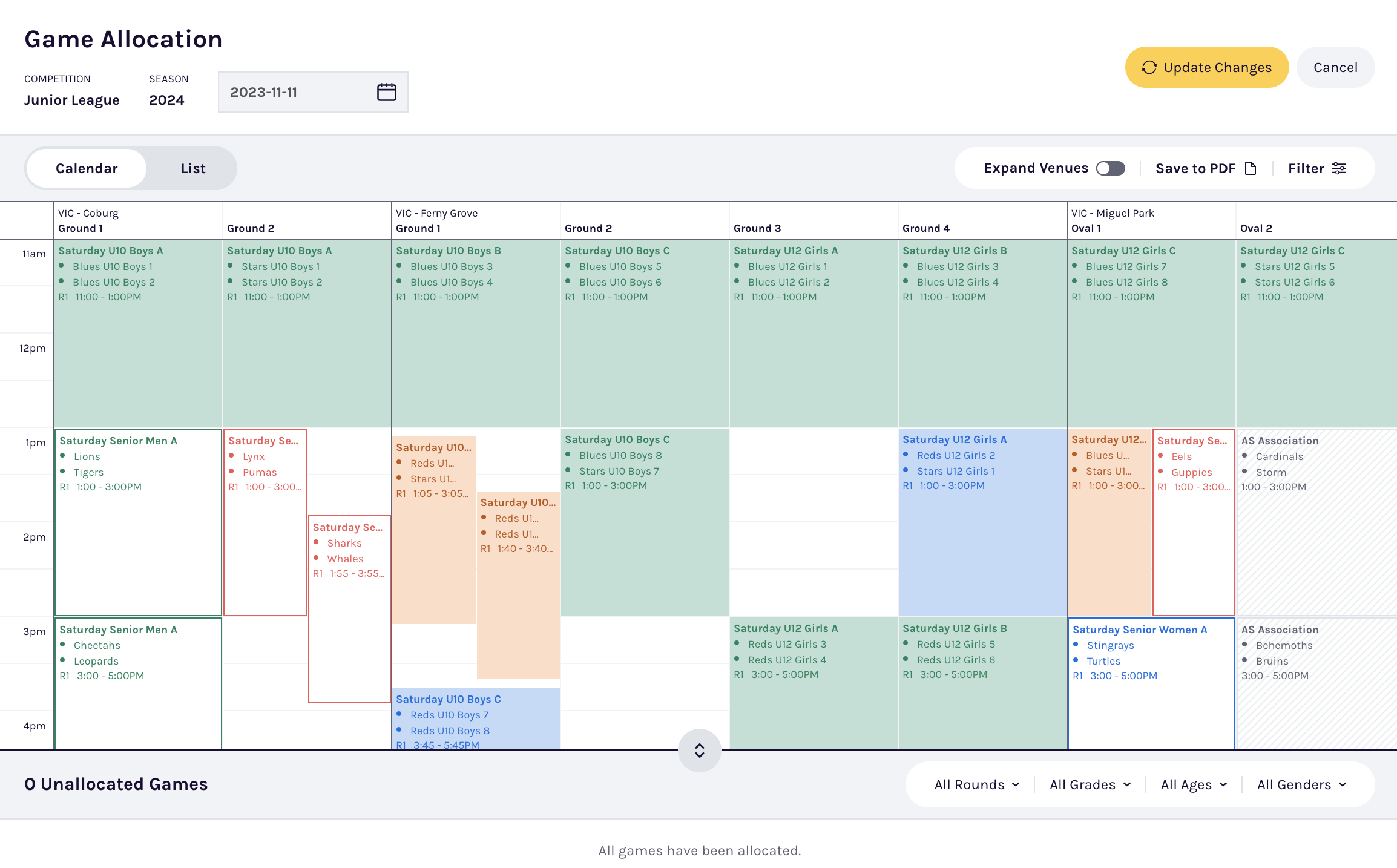
Task: Toggle the Expand Venues switch
Action: coord(1111,168)
